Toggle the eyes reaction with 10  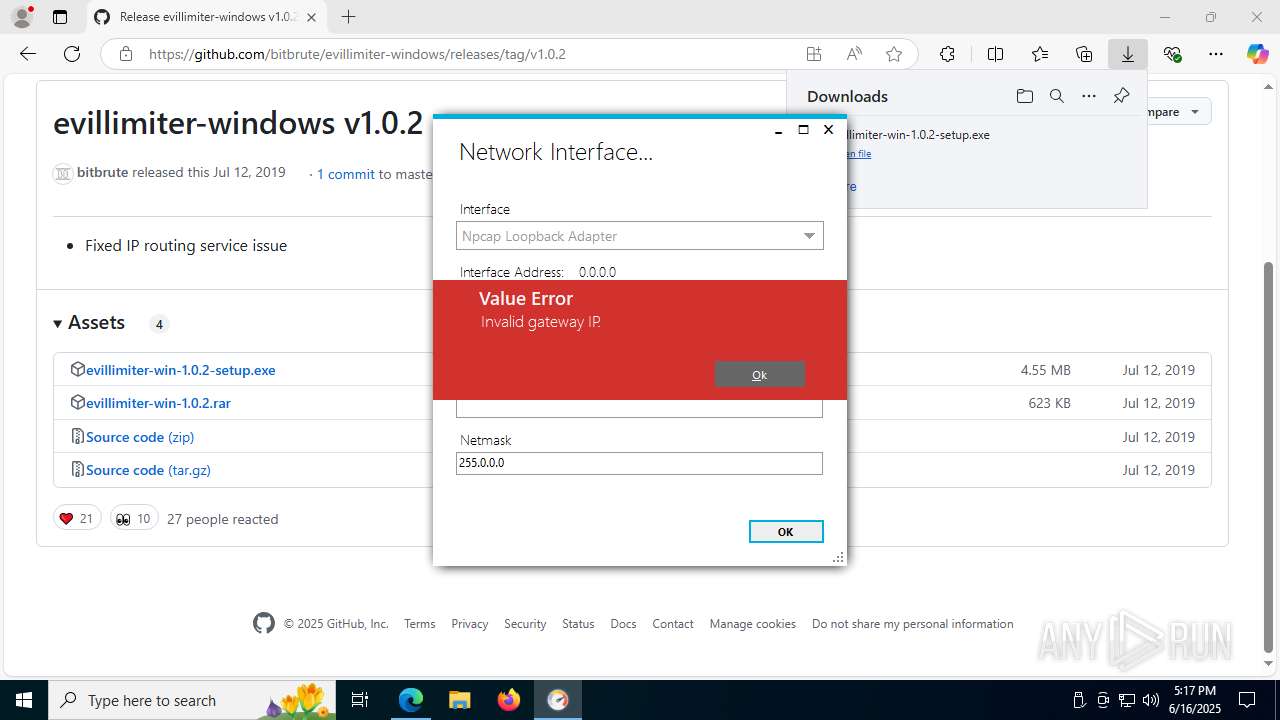[x=133, y=518]
